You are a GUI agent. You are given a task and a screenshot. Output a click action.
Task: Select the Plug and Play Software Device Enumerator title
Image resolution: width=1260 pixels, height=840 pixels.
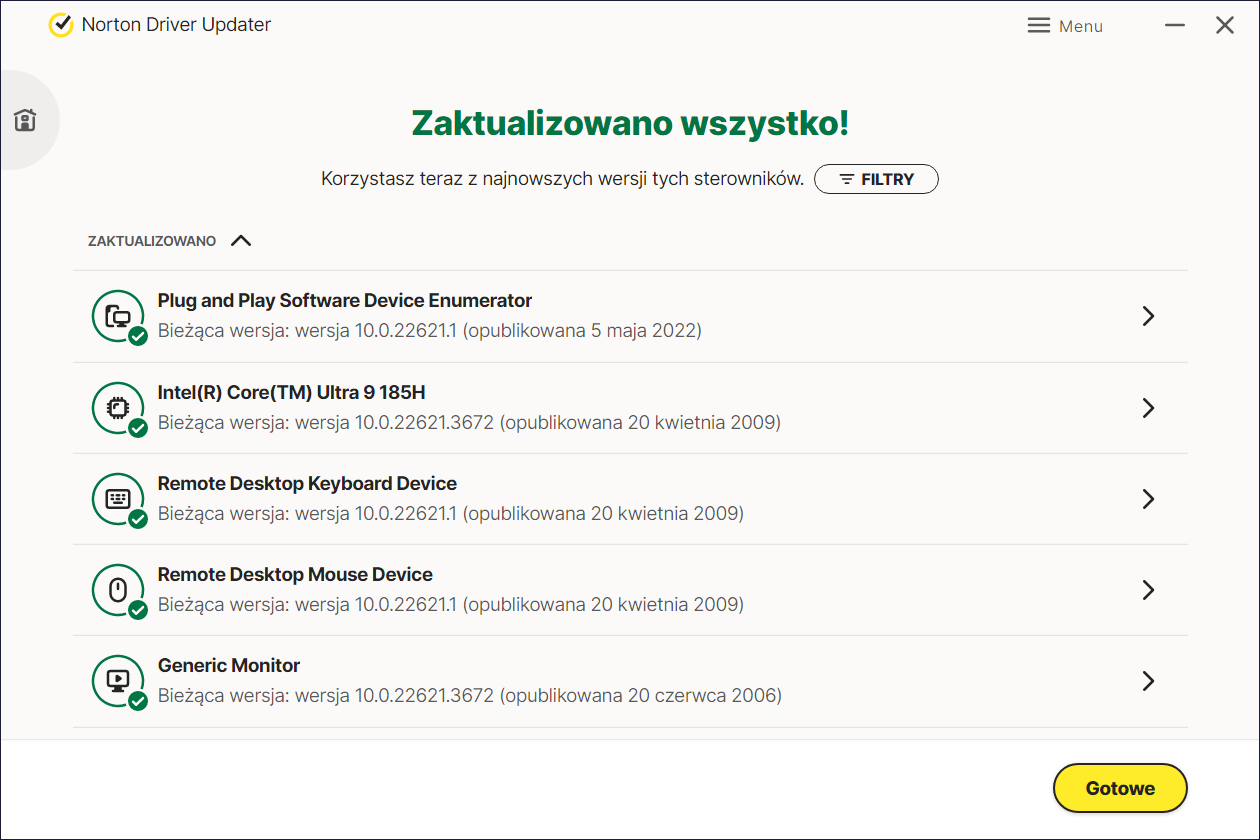pyautogui.click(x=345, y=301)
